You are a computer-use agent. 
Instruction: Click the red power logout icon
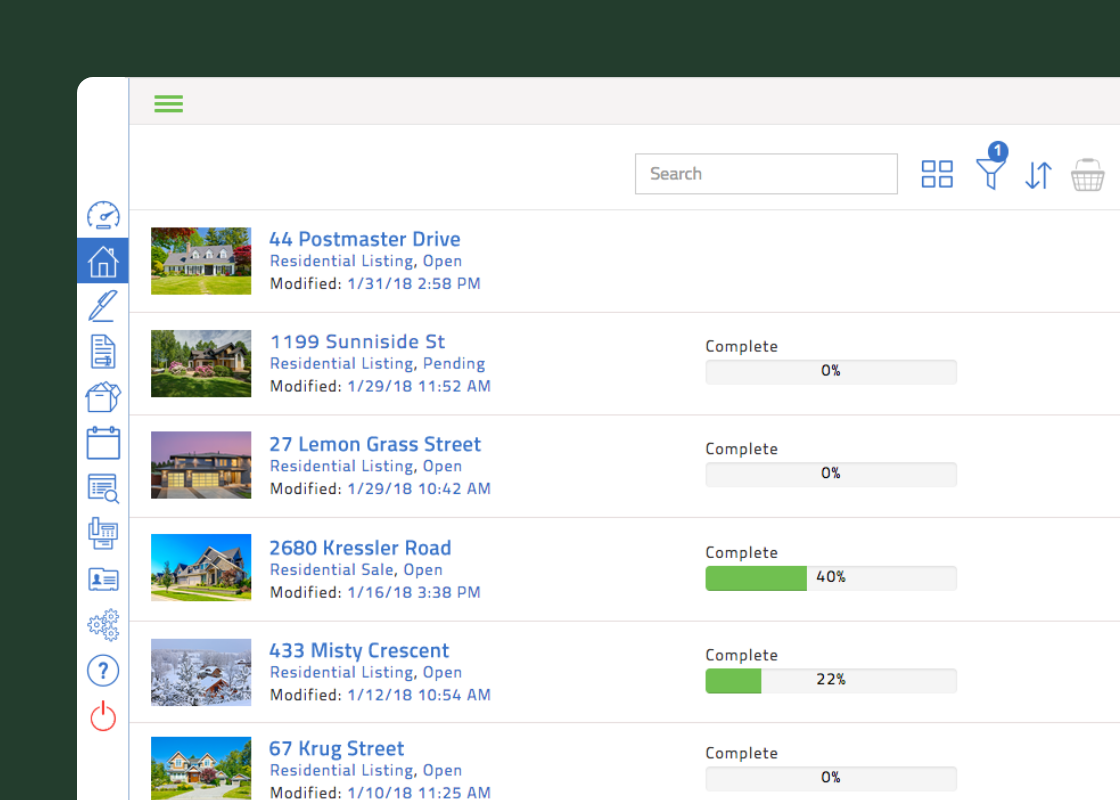[103, 716]
